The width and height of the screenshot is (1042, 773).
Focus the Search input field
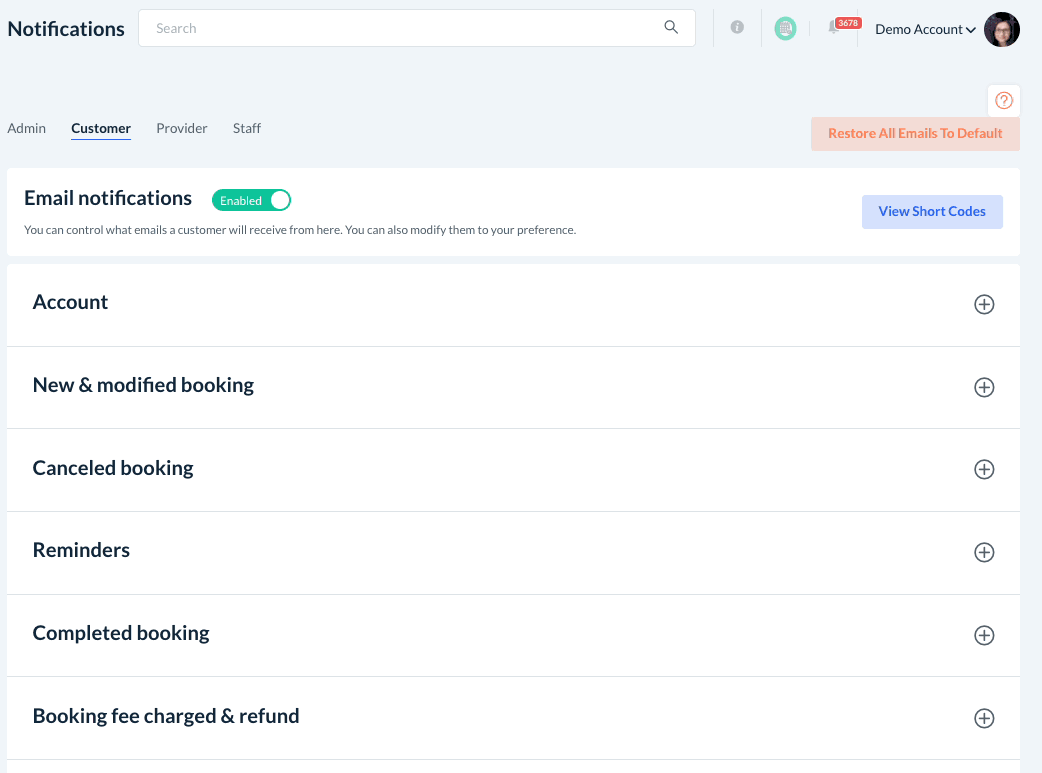(417, 28)
